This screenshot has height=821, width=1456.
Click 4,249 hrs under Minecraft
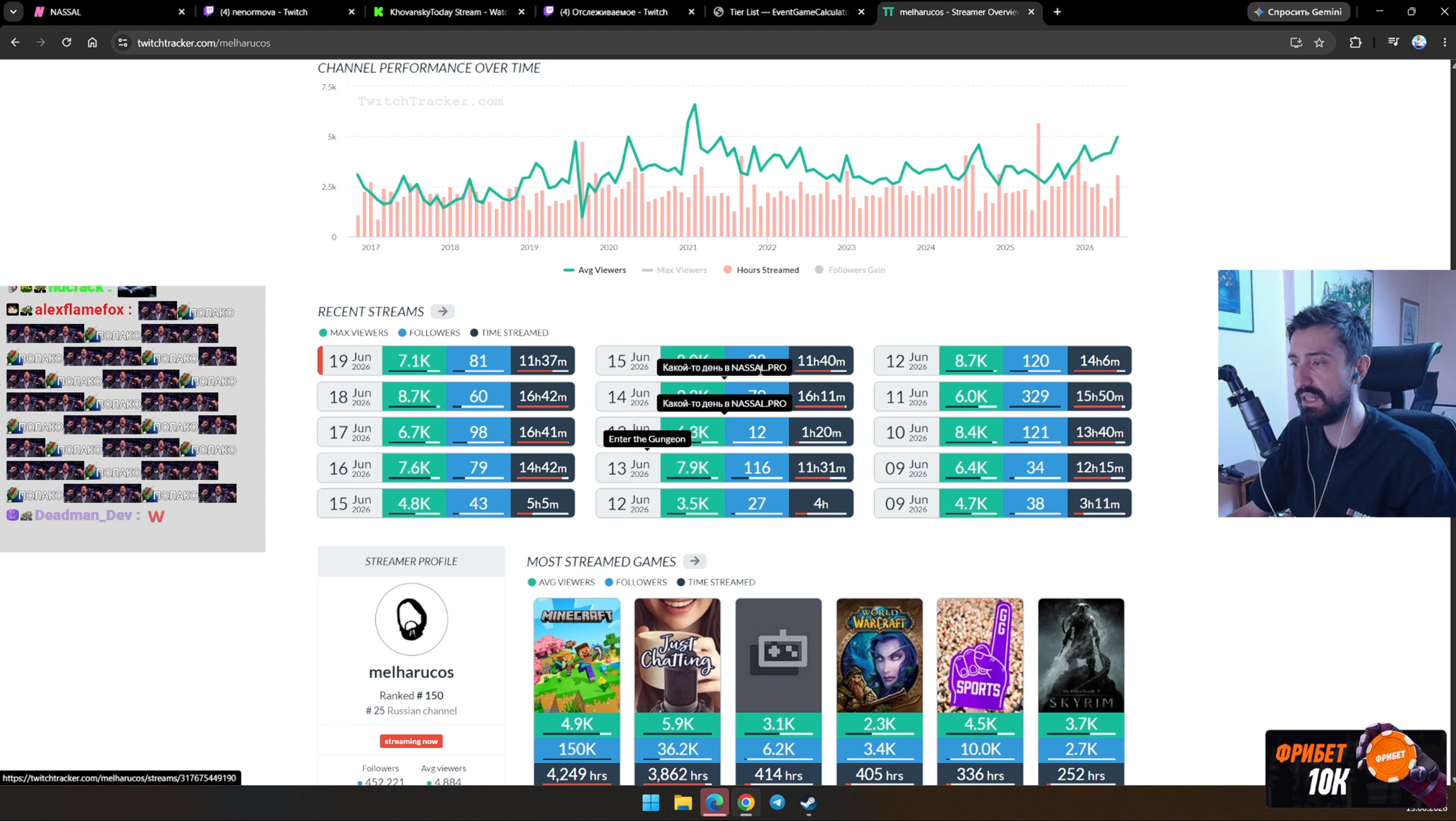[576, 774]
